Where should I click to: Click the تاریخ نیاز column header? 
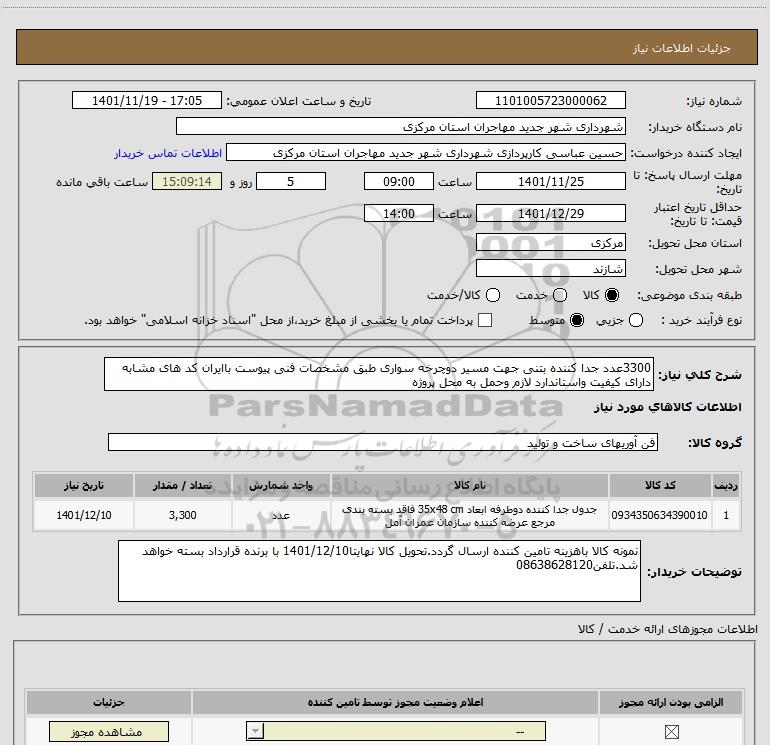(x=83, y=485)
